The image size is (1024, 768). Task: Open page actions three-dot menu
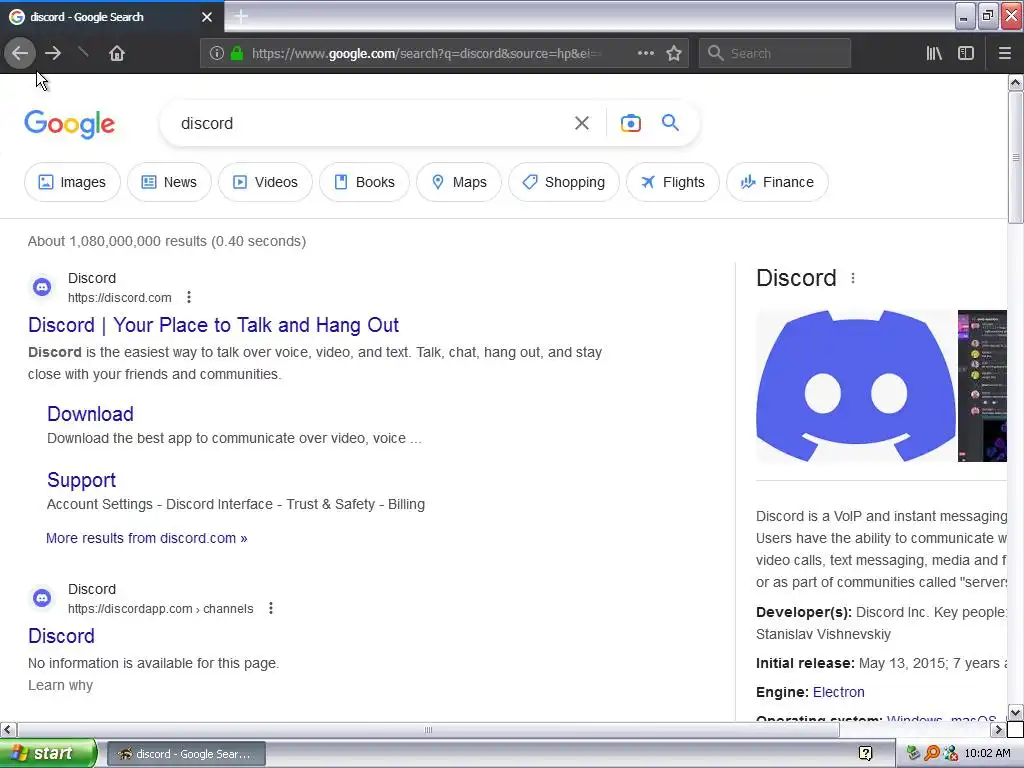645,54
